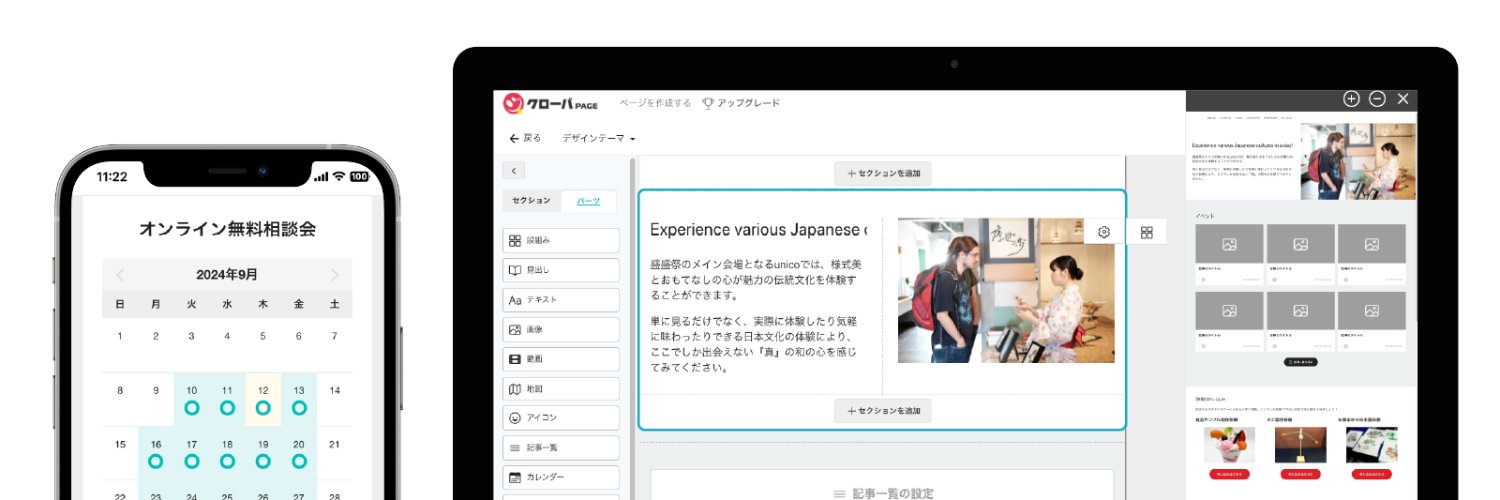Click the アップグレード trophy link
The image size is (1500, 500).
tap(741, 103)
